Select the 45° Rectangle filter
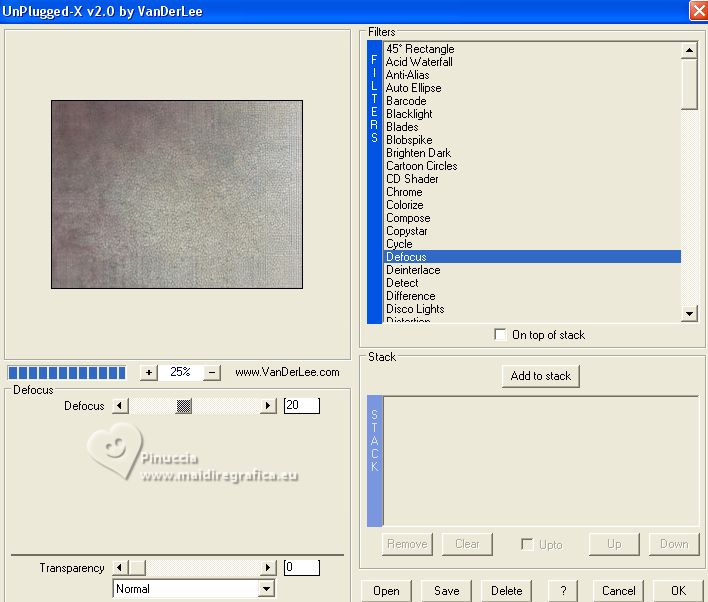The image size is (708, 602). pyautogui.click(x=532, y=49)
